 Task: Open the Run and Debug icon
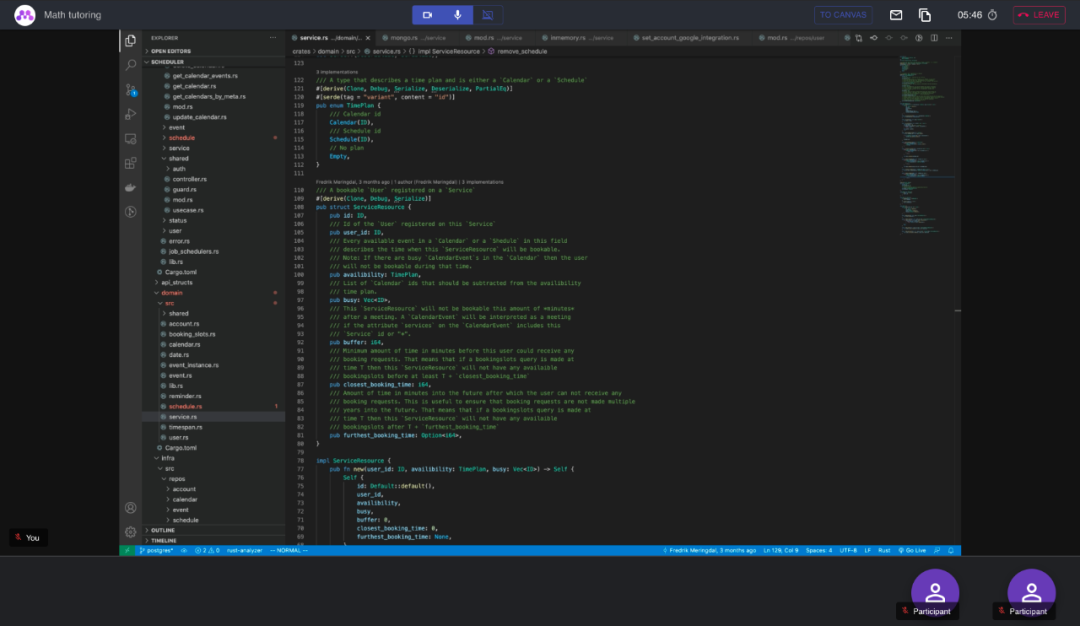coord(130,114)
